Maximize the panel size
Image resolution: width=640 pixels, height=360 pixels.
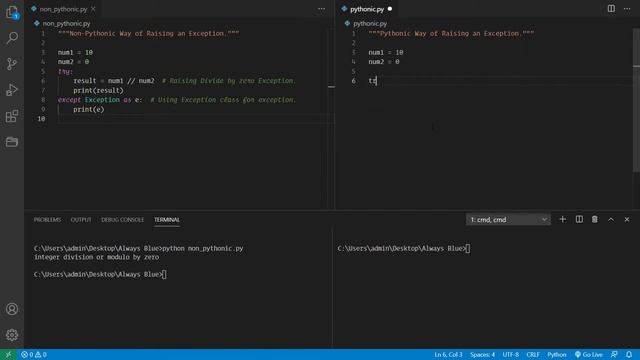[x=611, y=219]
